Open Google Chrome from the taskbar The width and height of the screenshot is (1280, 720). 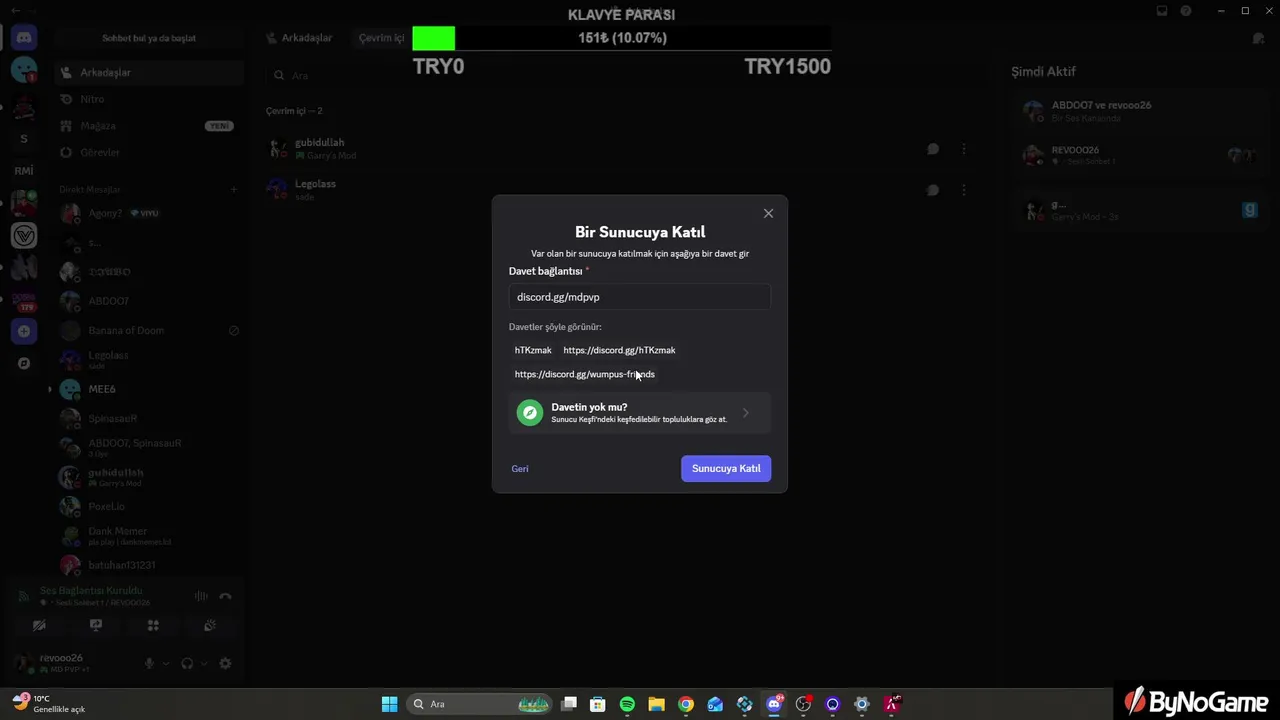[686, 704]
